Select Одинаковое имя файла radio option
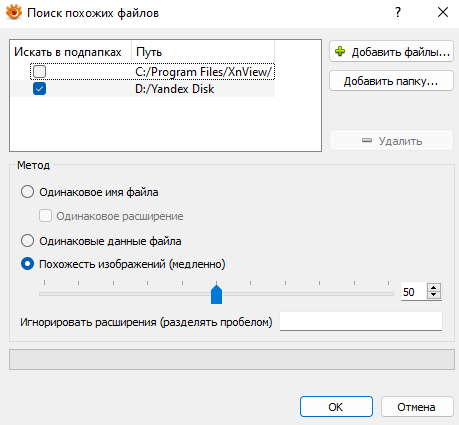Viewport: 459px width, 425px height. pyautogui.click(x=27, y=192)
